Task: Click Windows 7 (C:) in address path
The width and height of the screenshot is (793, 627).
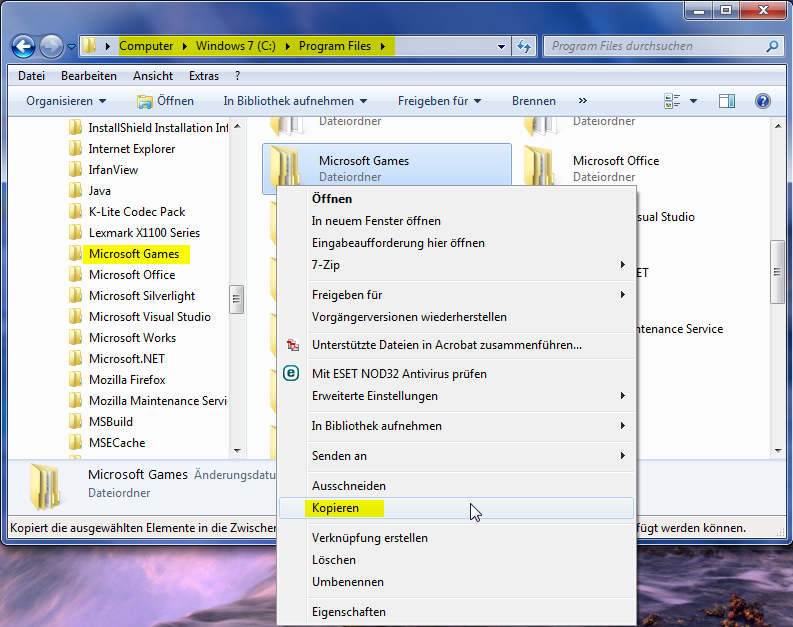Action: point(236,46)
